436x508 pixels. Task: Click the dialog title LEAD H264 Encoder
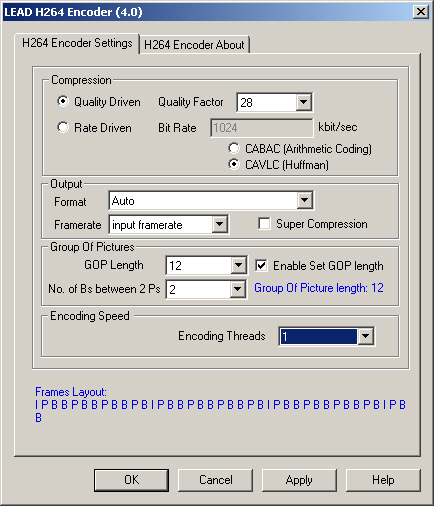pos(73,12)
